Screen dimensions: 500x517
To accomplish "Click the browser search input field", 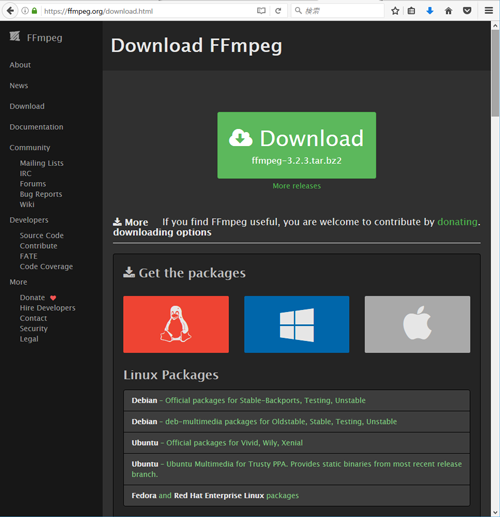I will pyautogui.click(x=337, y=11).
